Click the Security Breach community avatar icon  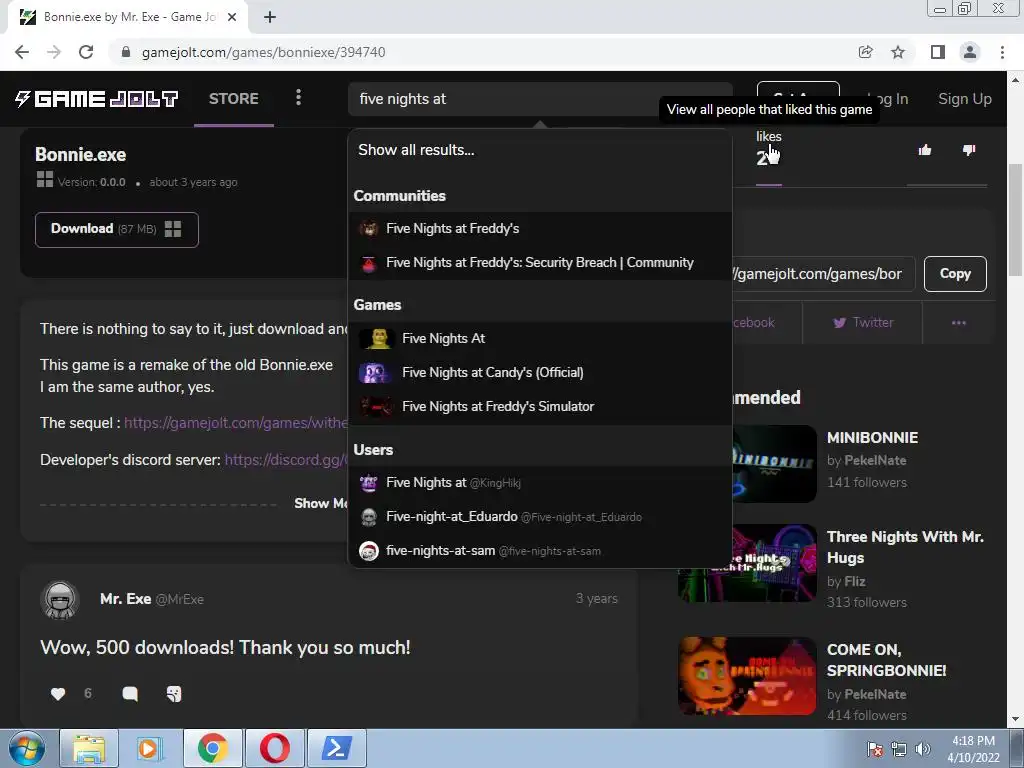[x=369, y=263]
